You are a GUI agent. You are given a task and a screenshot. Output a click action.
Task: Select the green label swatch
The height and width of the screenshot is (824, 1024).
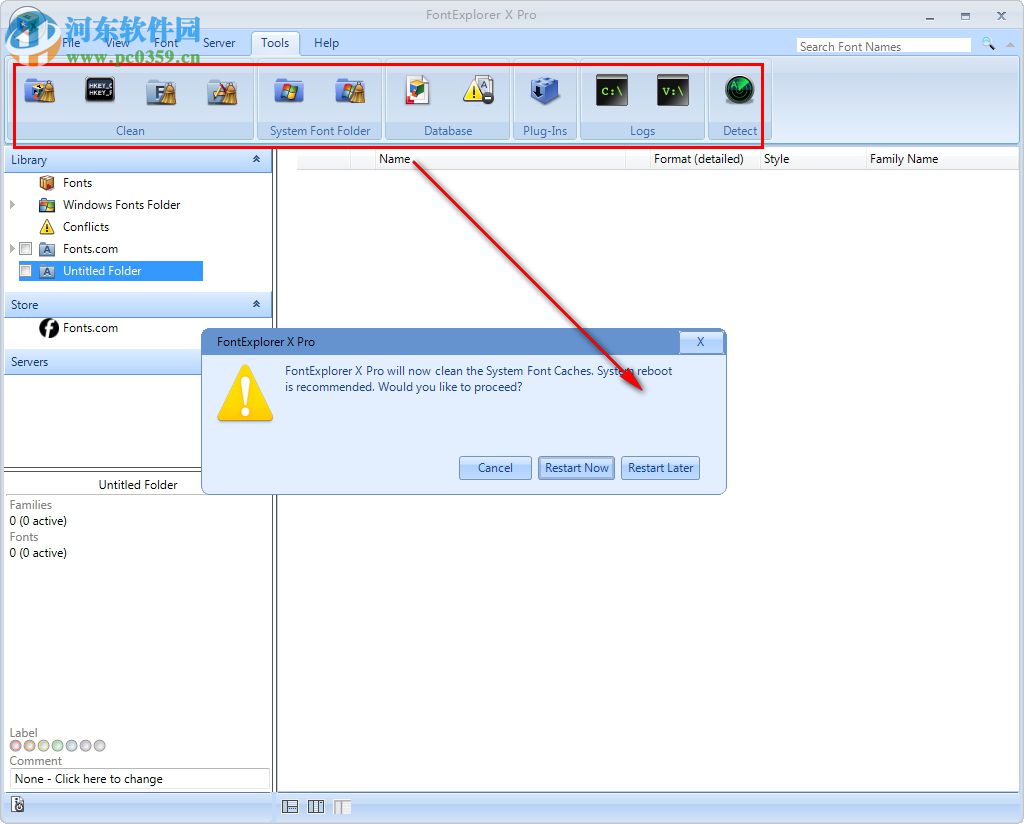point(57,746)
